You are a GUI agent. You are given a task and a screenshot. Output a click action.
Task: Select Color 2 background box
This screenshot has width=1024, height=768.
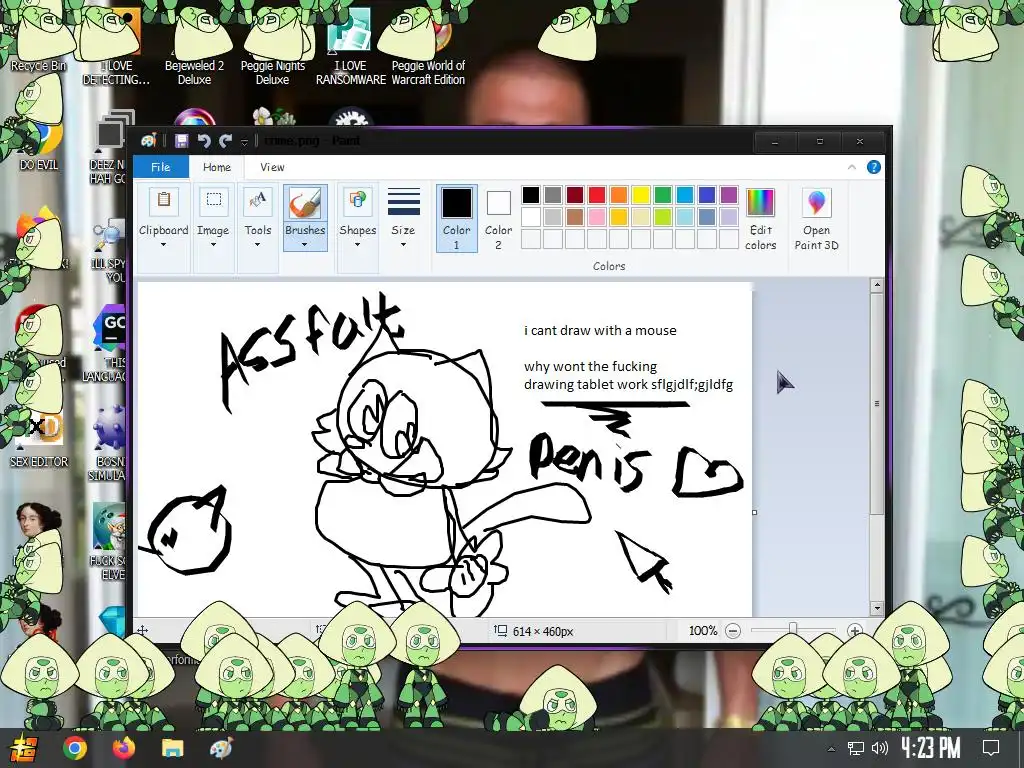(x=498, y=218)
